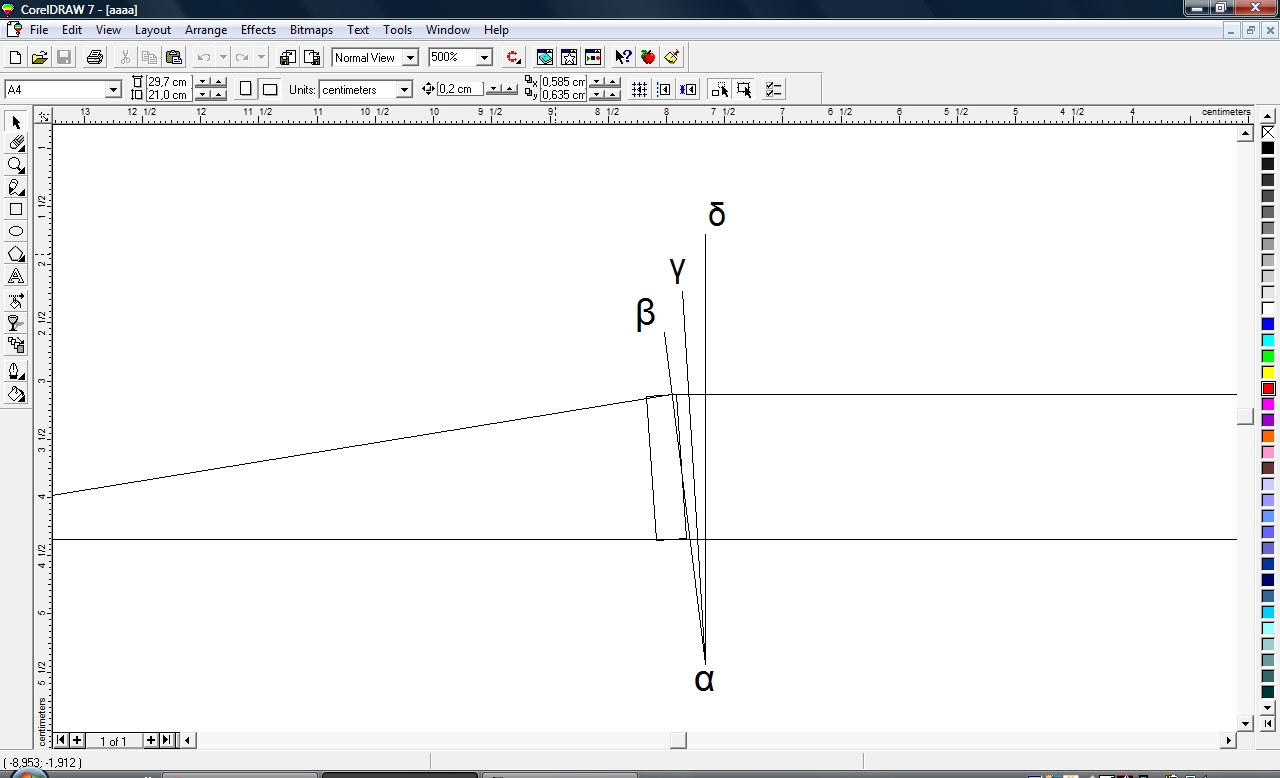Select the Rectangle tool
This screenshot has width=1280, height=778.
click(x=16, y=210)
